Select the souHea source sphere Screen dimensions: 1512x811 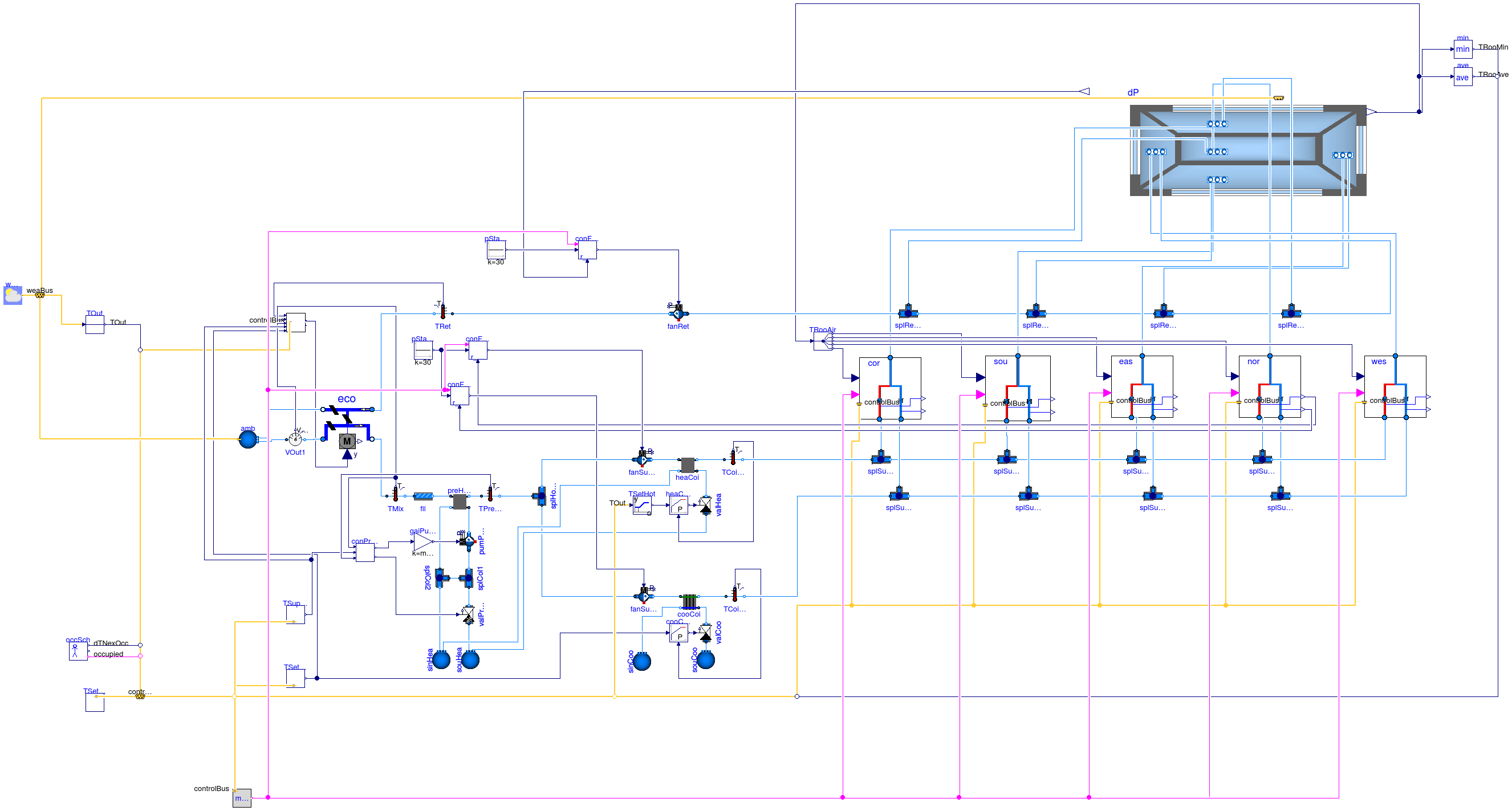[470, 660]
